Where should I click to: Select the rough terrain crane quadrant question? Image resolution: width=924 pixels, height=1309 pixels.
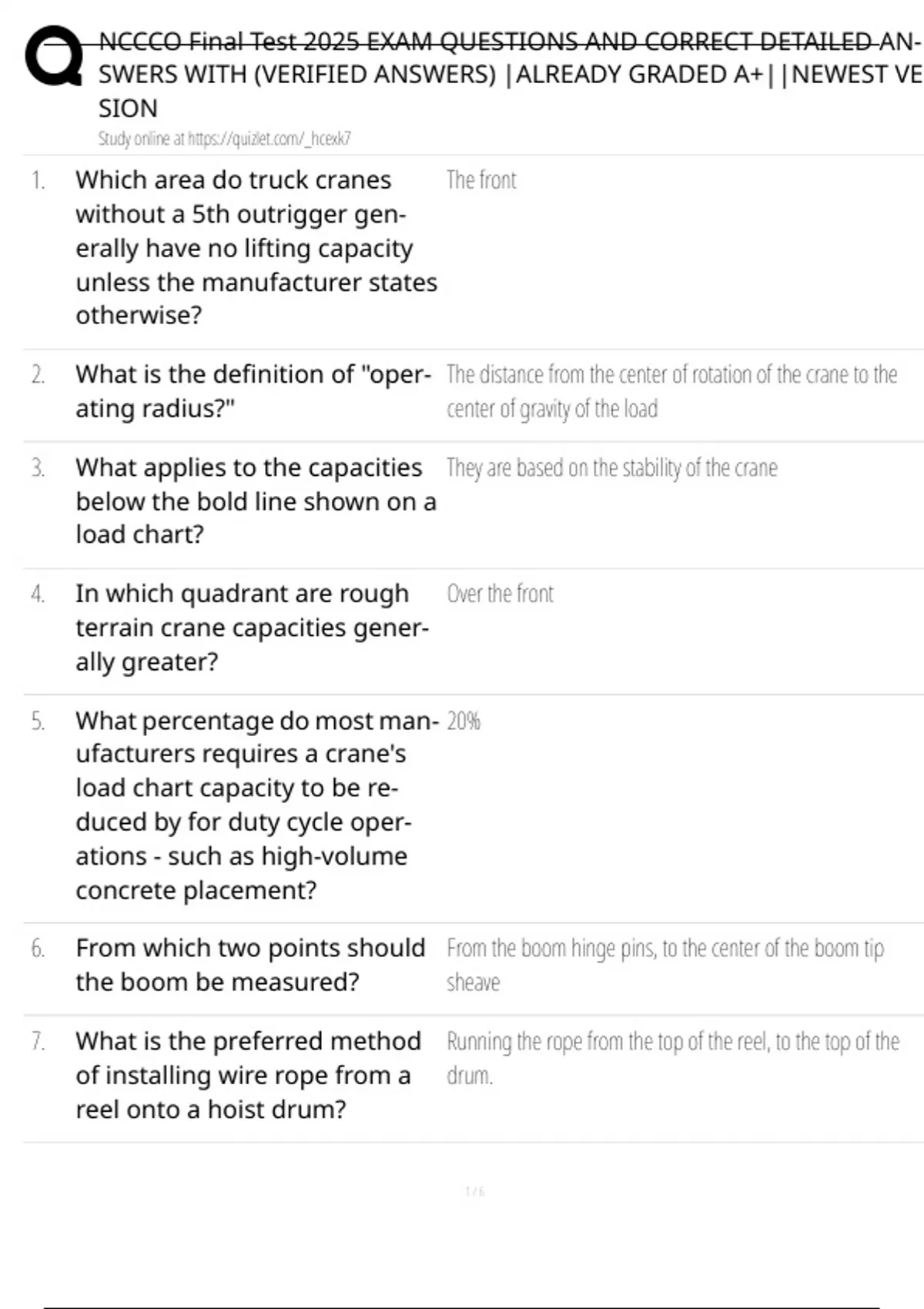(252, 628)
